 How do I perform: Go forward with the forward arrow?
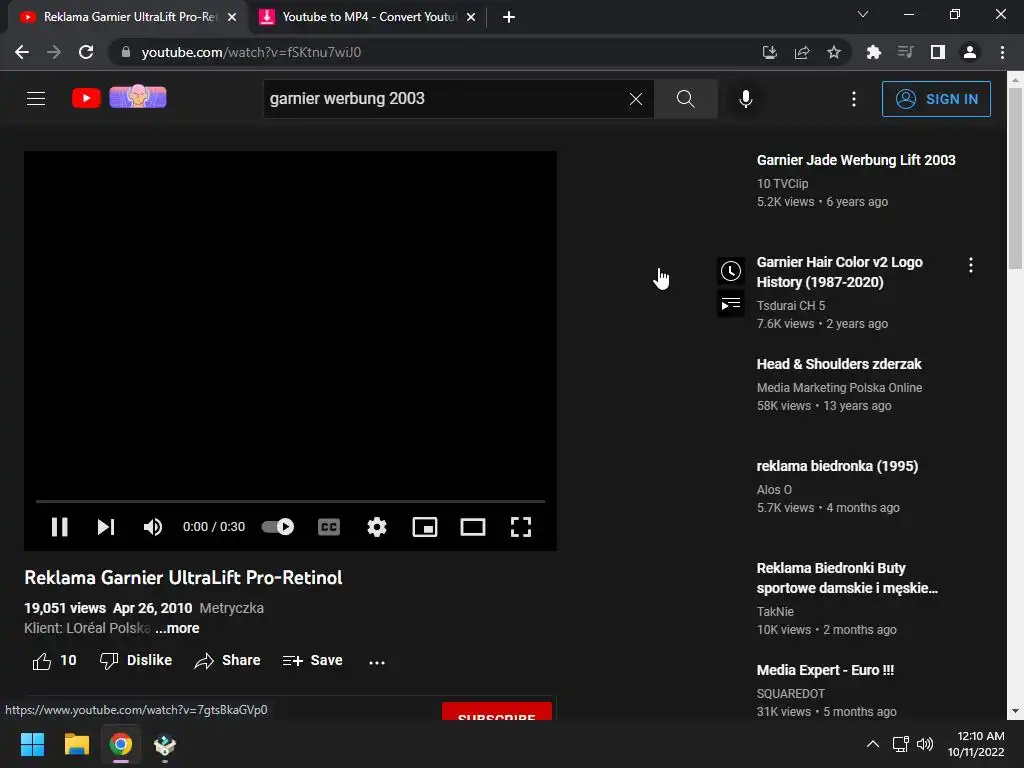[54, 52]
